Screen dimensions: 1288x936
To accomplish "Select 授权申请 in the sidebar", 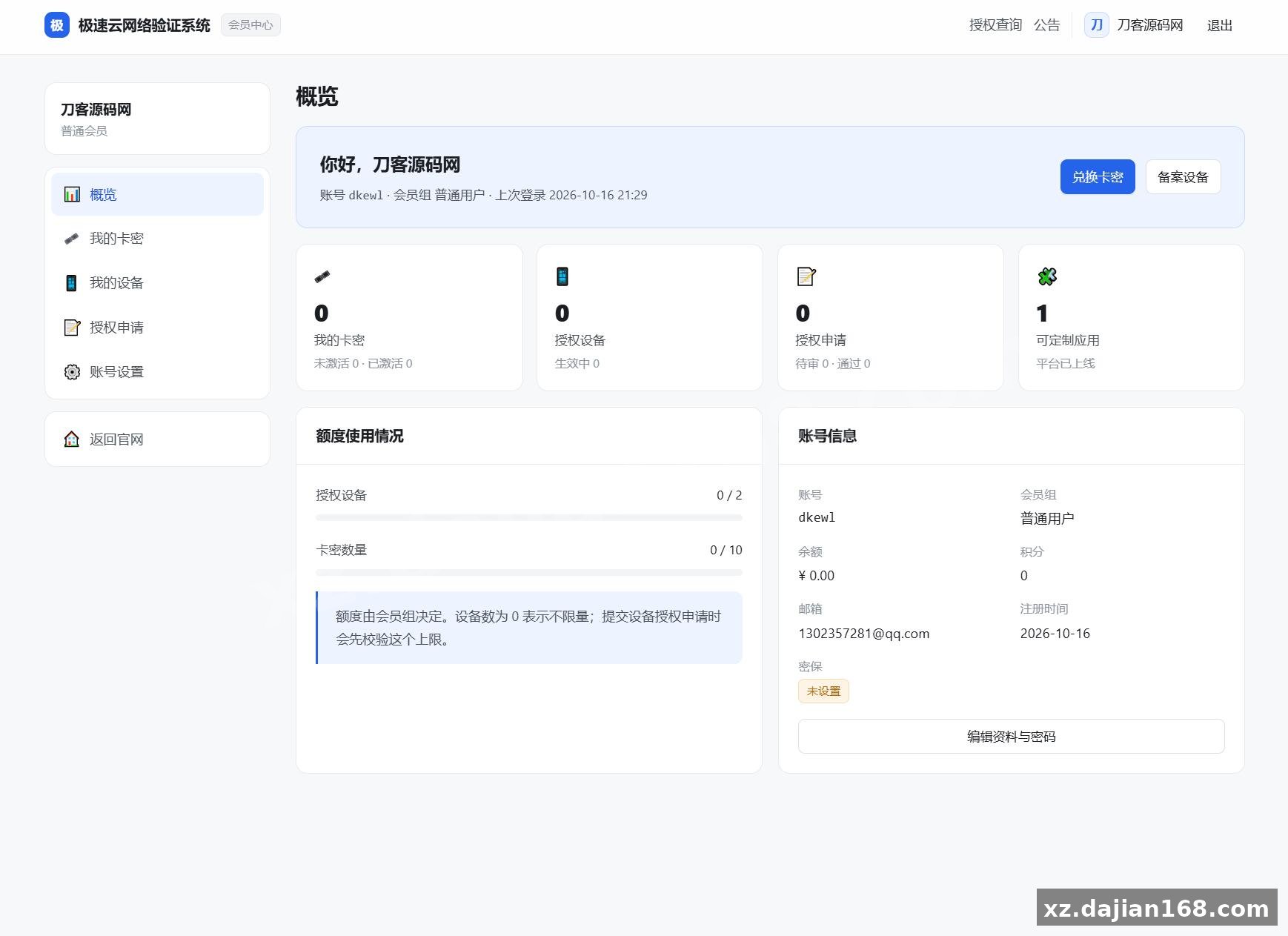I will click(157, 328).
